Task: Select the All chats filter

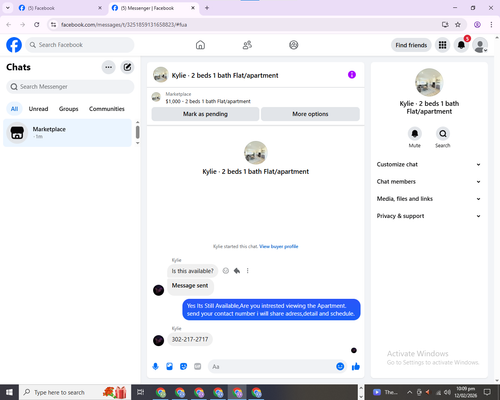Action: tap(14, 109)
